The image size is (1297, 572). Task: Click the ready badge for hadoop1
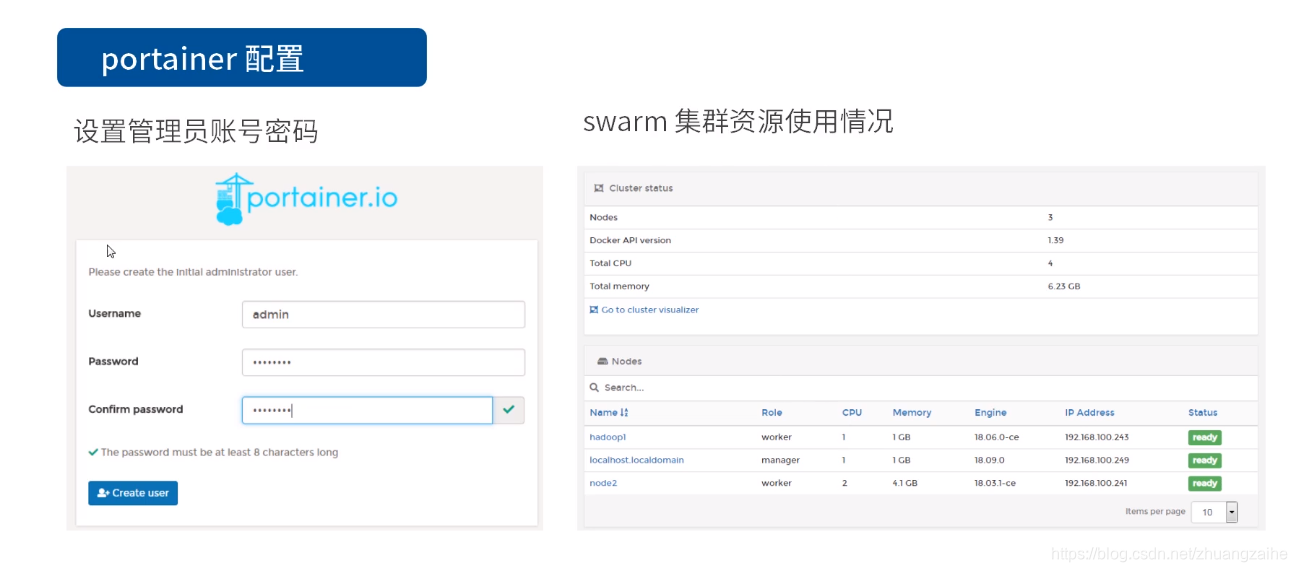click(x=1205, y=437)
